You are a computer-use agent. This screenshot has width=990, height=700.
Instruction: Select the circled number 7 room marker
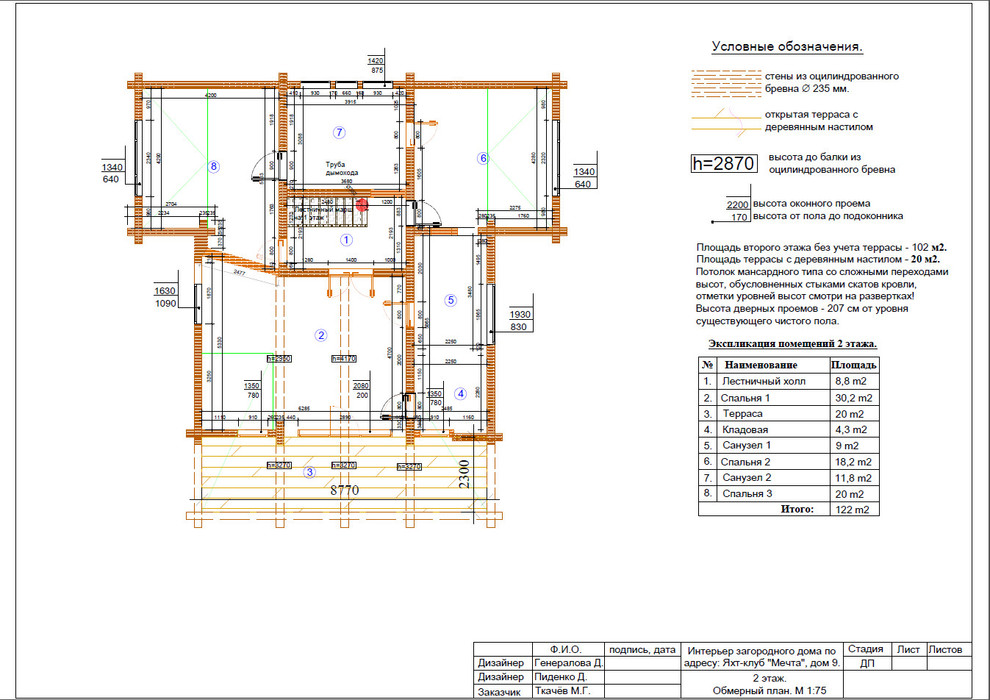click(339, 132)
